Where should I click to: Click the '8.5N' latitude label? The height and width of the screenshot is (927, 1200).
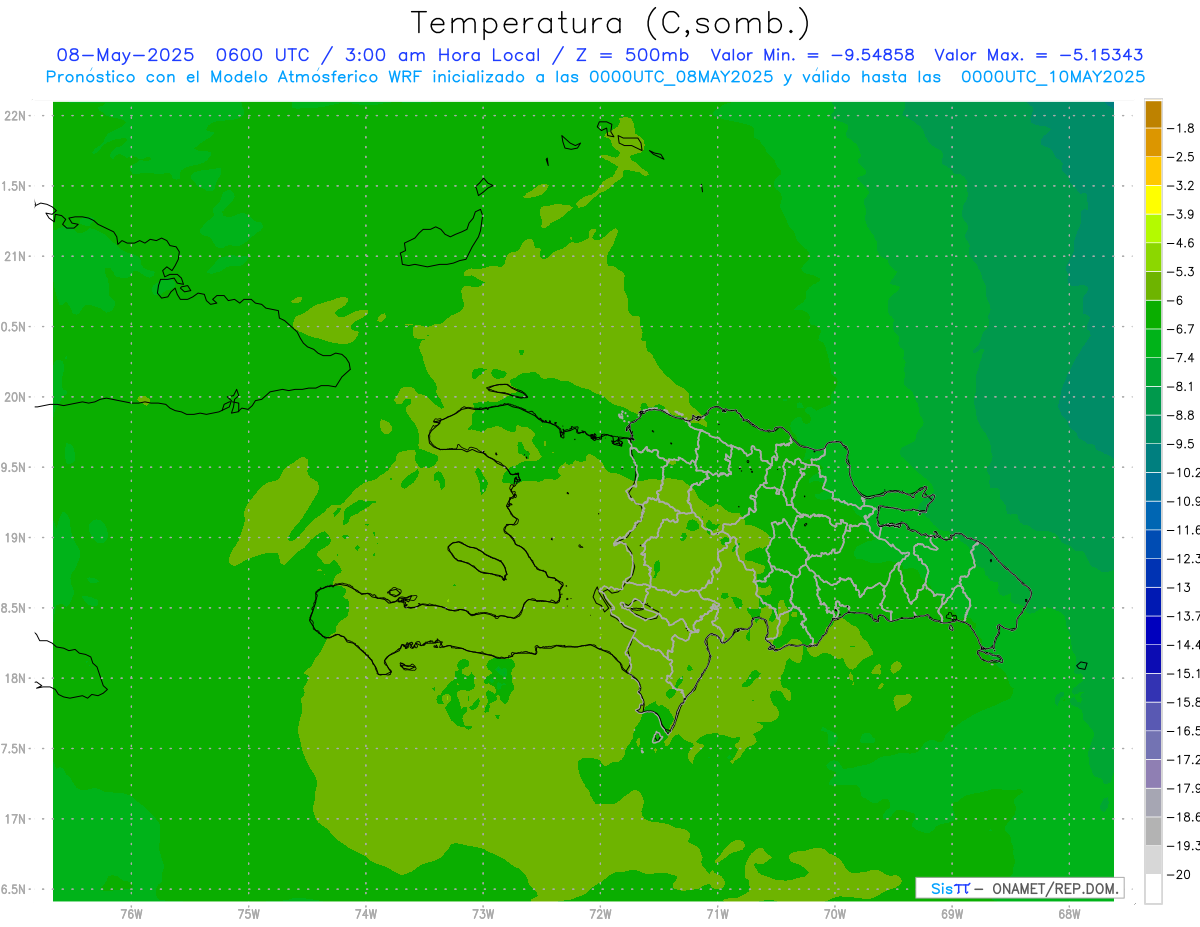pyautogui.click(x=14, y=608)
